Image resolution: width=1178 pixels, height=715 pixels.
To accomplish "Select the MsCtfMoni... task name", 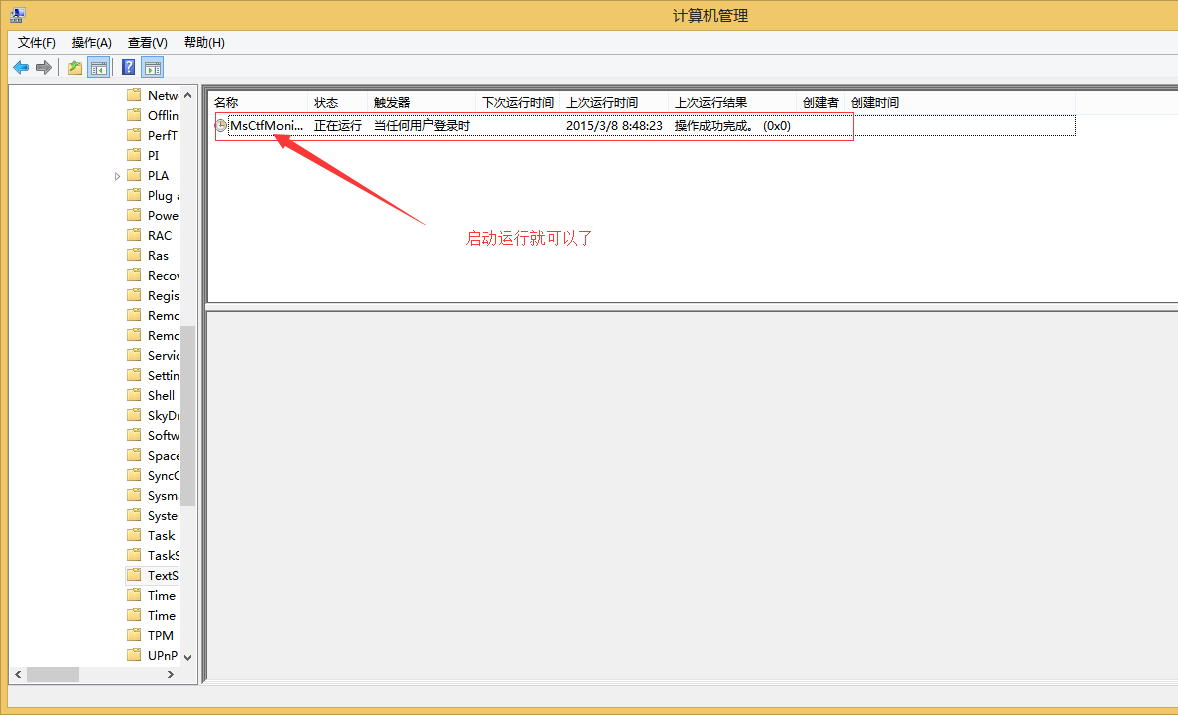I will [266, 125].
